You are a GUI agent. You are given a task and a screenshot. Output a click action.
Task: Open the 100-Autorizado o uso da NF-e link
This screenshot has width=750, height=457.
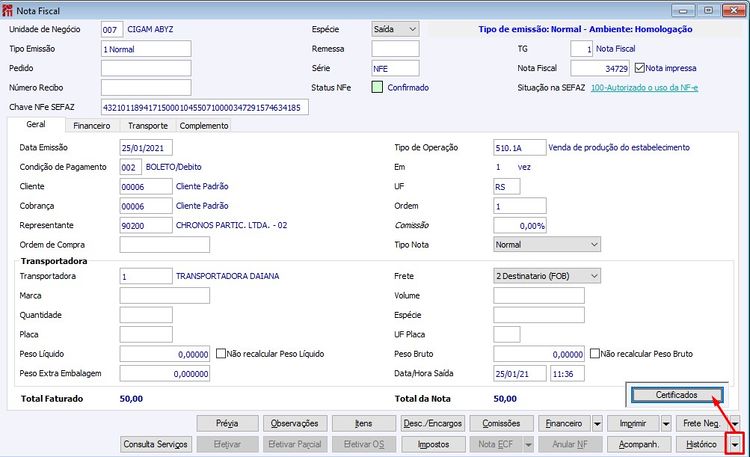click(x=644, y=88)
